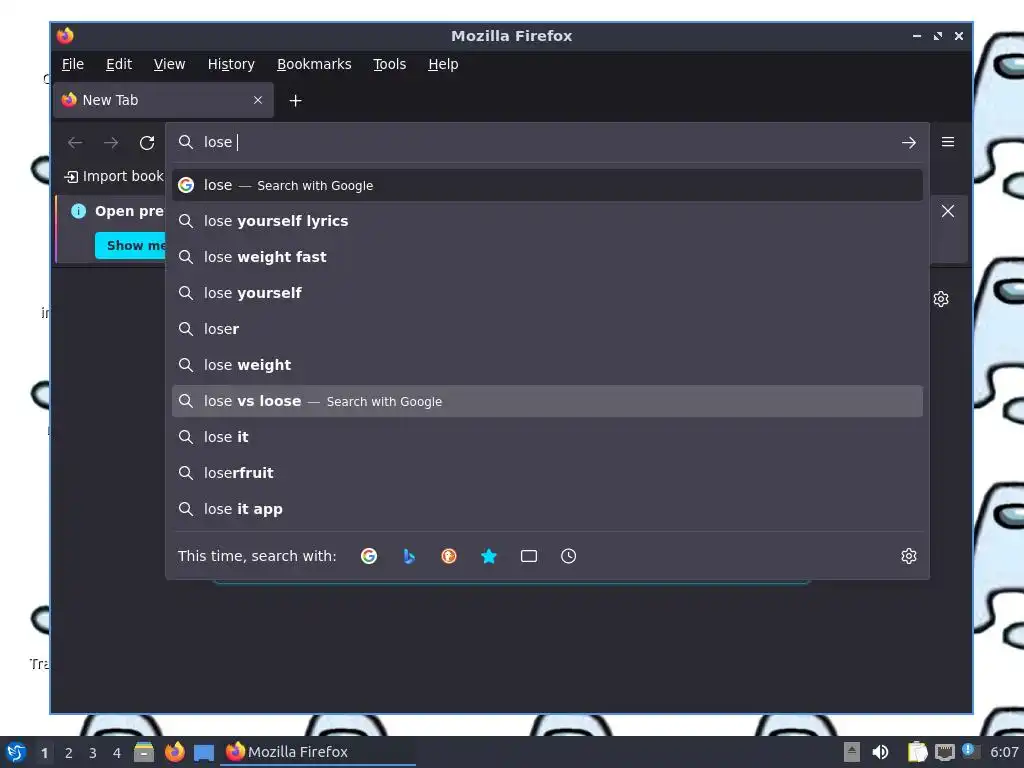
Task: Search with Google one-off icon
Action: [x=369, y=556]
